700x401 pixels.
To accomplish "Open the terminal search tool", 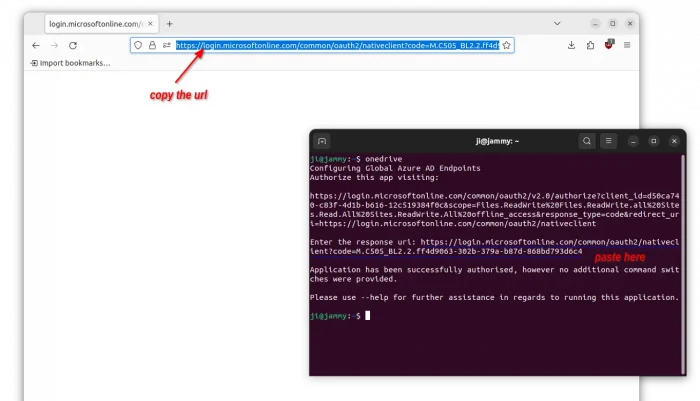I will 587,141.
